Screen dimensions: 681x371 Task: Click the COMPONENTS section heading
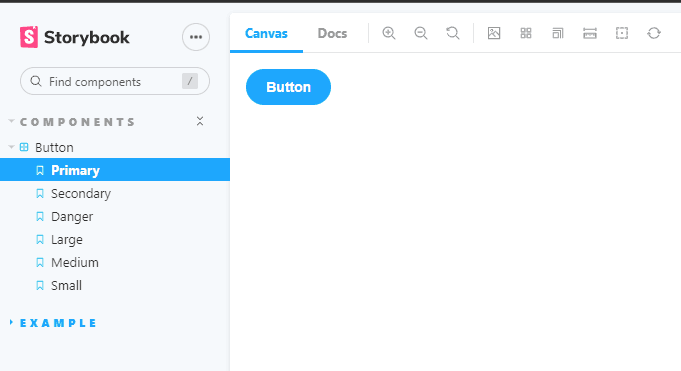coord(77,122)
